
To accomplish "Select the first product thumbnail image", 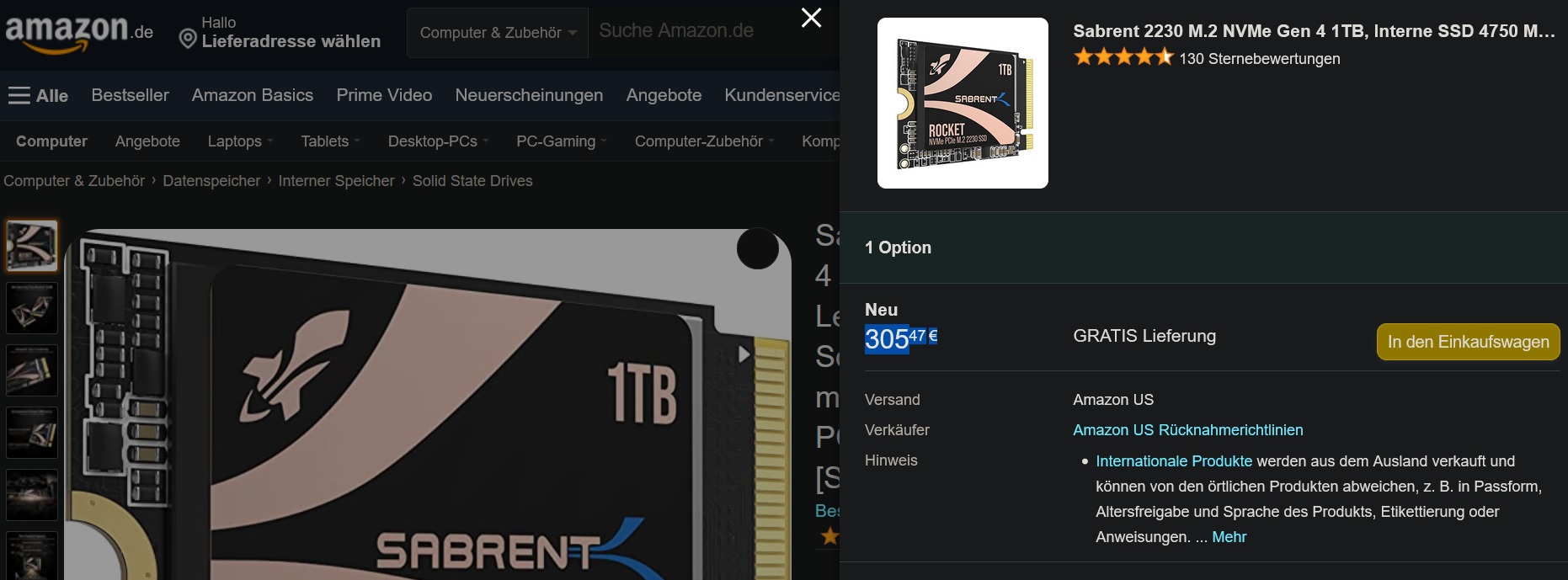I will point(32,246).
